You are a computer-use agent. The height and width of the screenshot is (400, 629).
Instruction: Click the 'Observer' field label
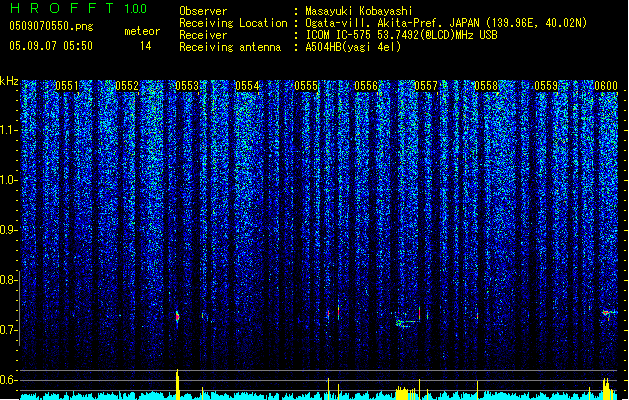pos(203,11)
